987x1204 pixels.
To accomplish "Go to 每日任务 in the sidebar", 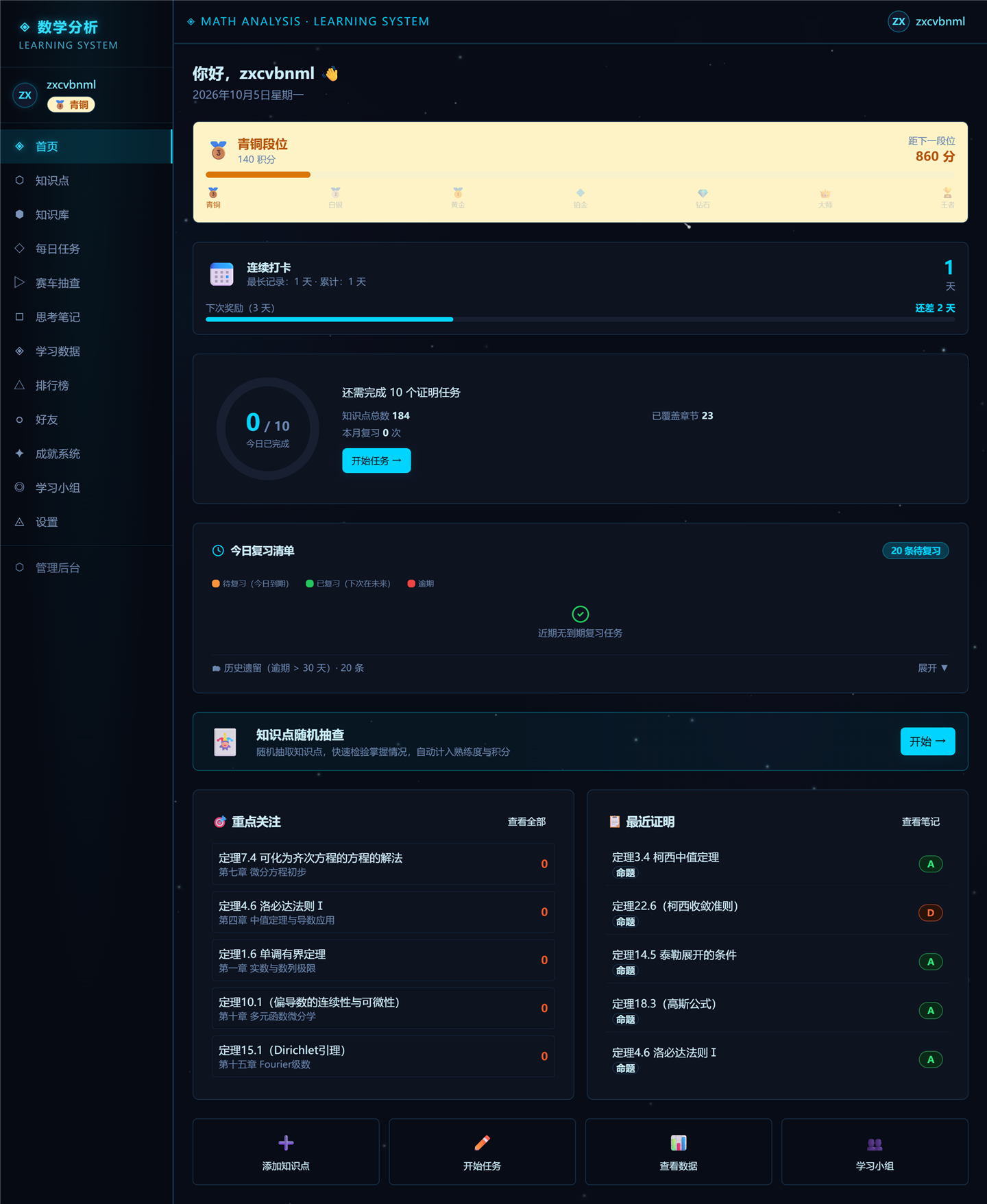I will pos(86,249).
